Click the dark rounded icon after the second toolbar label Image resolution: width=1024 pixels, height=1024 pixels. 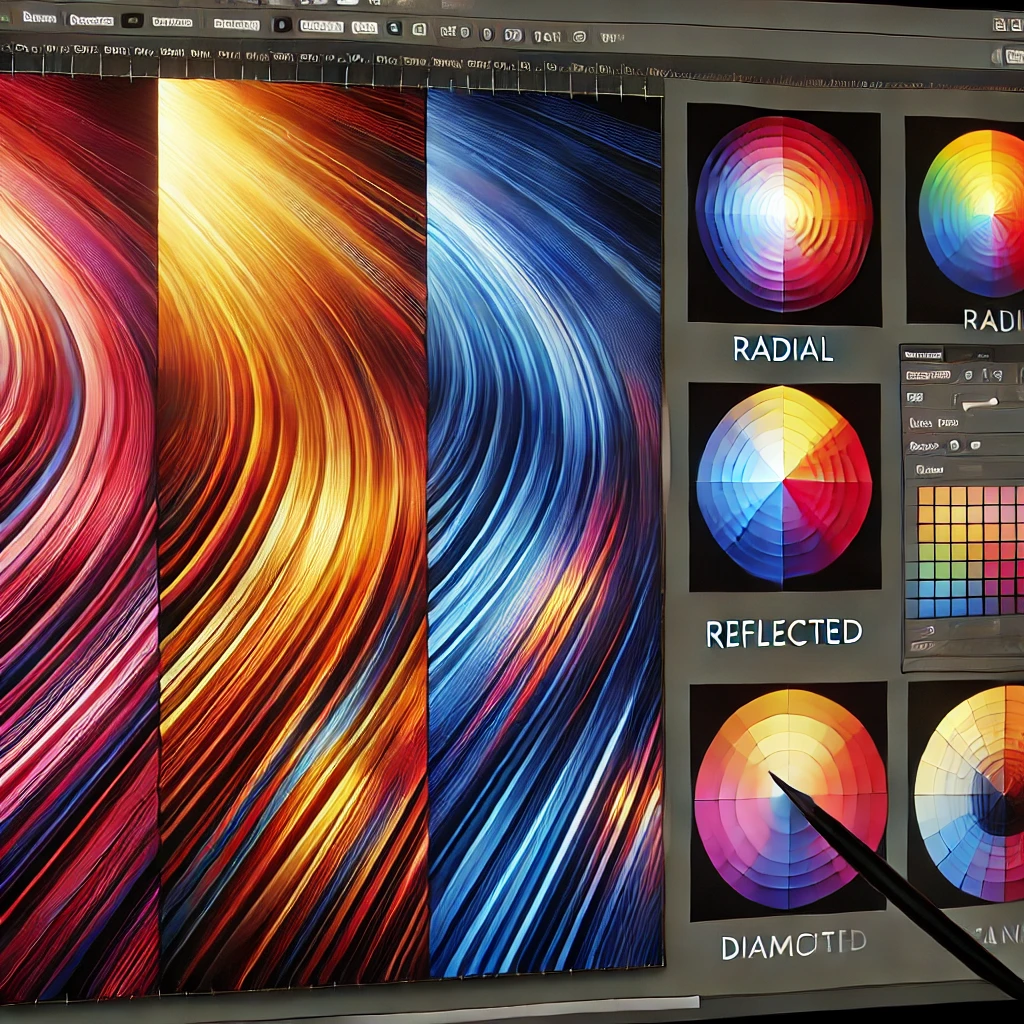pyautogui.click(x=133, y=20)
